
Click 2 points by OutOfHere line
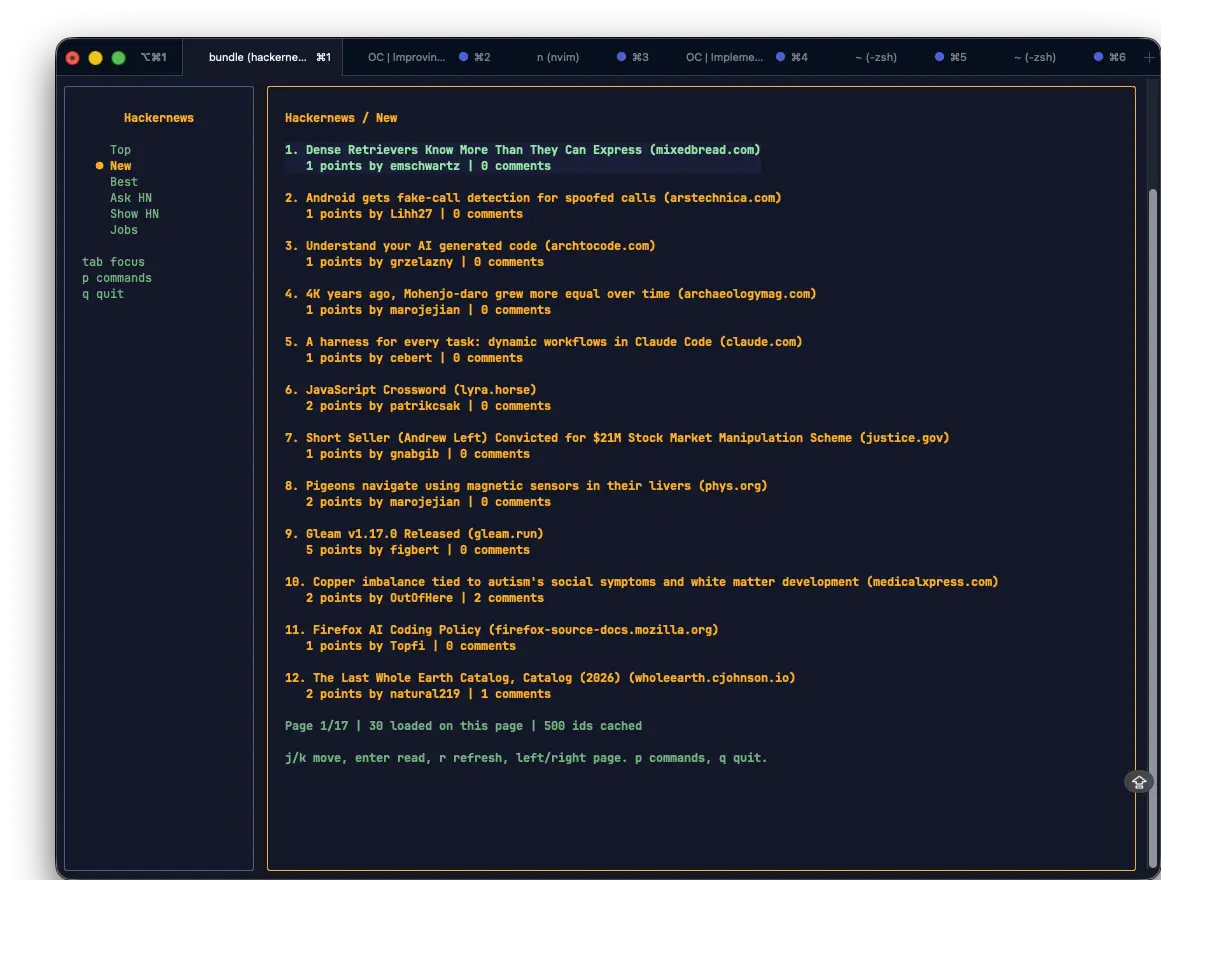point(425,598)
